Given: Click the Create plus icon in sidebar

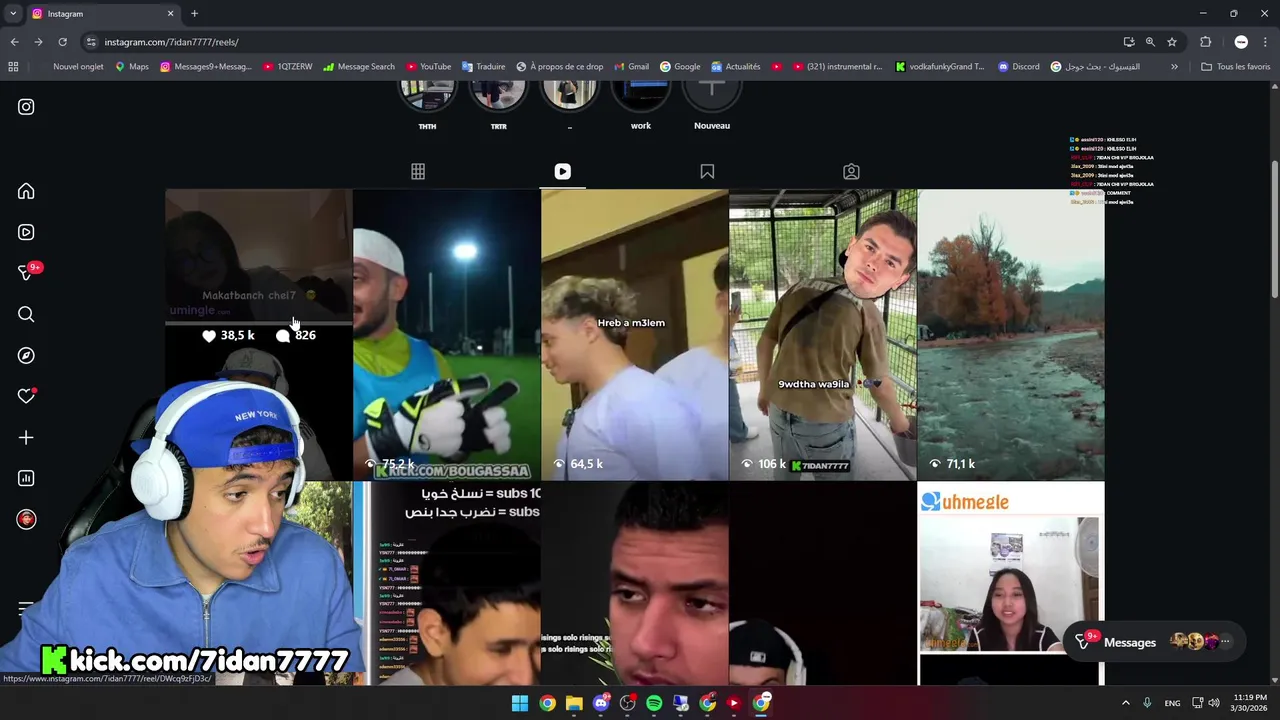Looking at the screenshot, I should pos(26,437).
